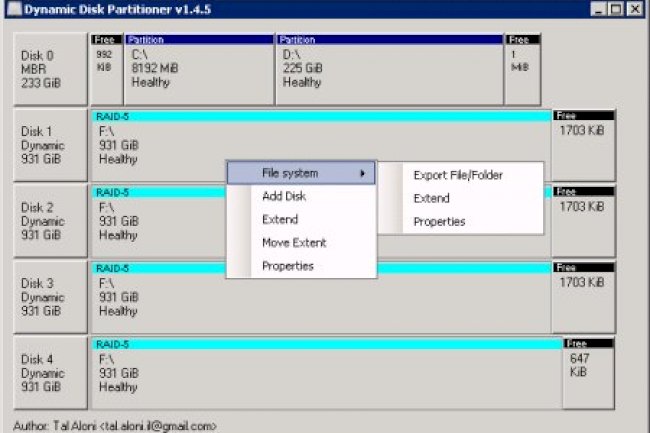Select the D:\ 225 GiB partition
Image resolution: width=650 pixels, height=433 pixels.
(389, 72)
